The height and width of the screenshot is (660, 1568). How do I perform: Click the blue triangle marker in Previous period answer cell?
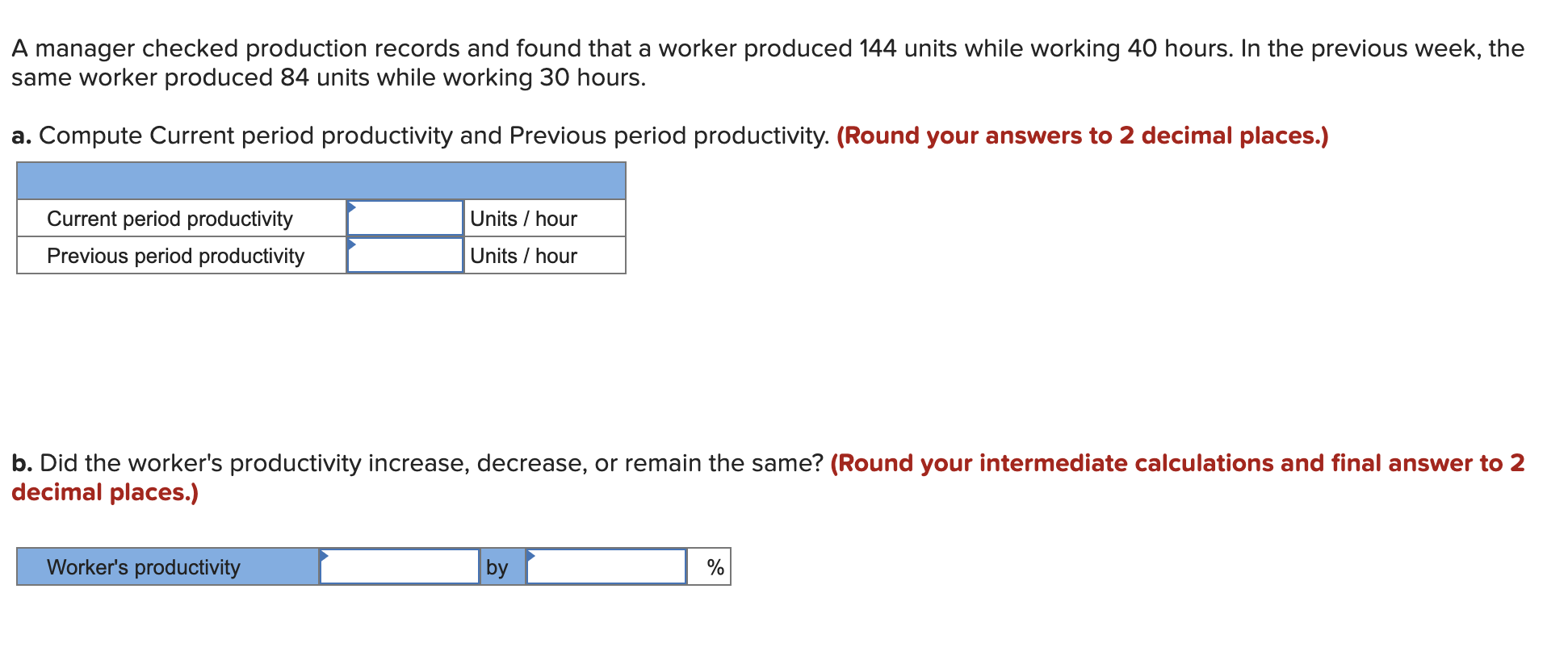point(351,244)
